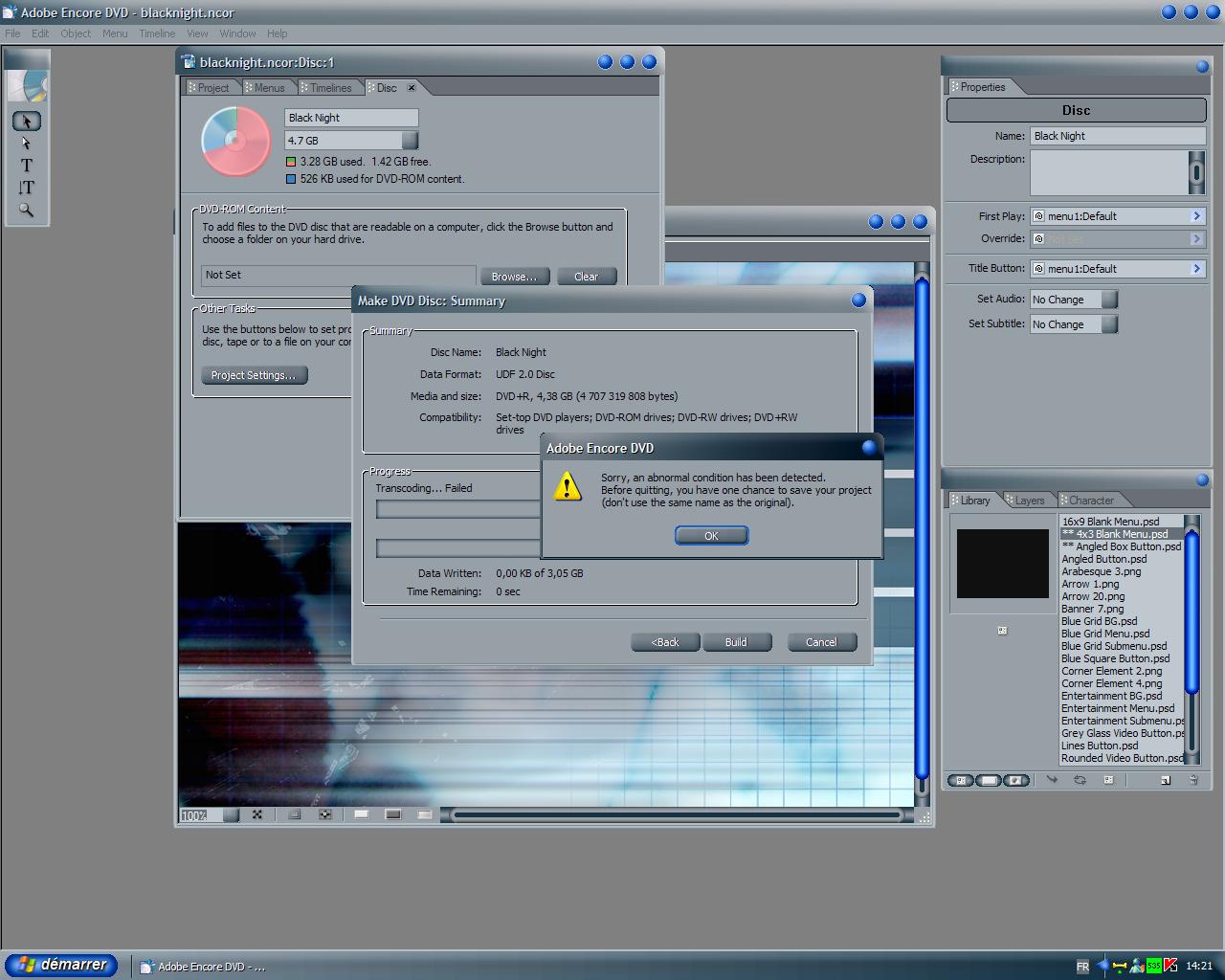
Task: Click the New Menu icon in Library
Action: 1108,780
